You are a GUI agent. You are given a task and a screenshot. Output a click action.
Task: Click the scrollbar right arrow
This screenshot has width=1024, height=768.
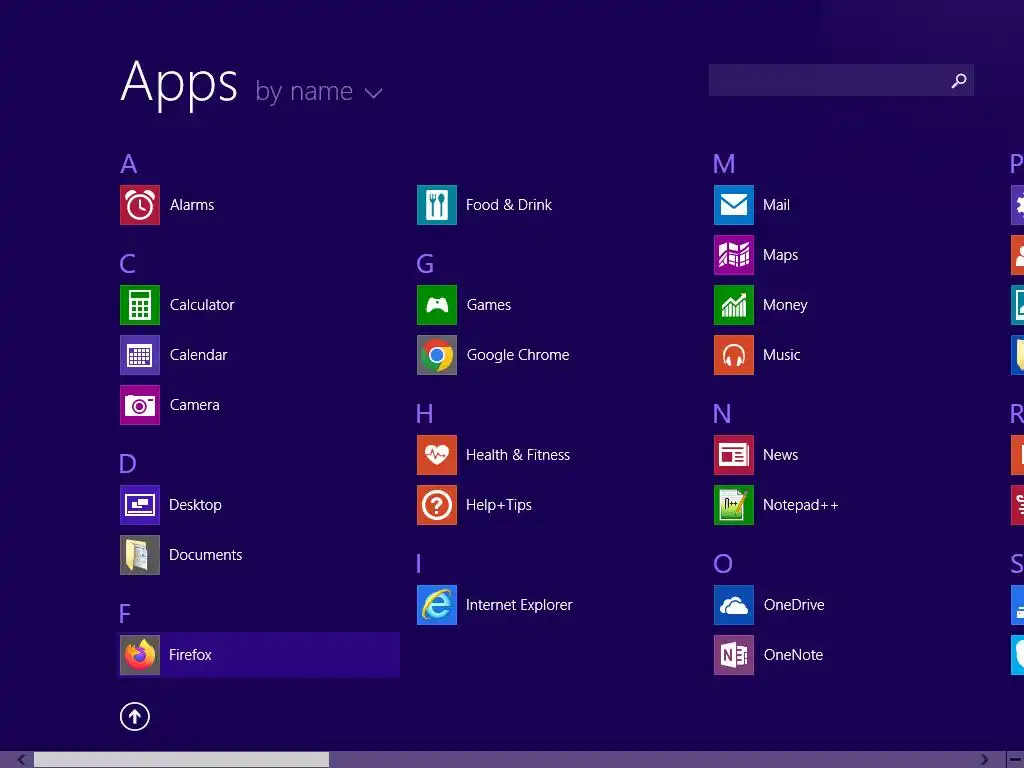984,760
